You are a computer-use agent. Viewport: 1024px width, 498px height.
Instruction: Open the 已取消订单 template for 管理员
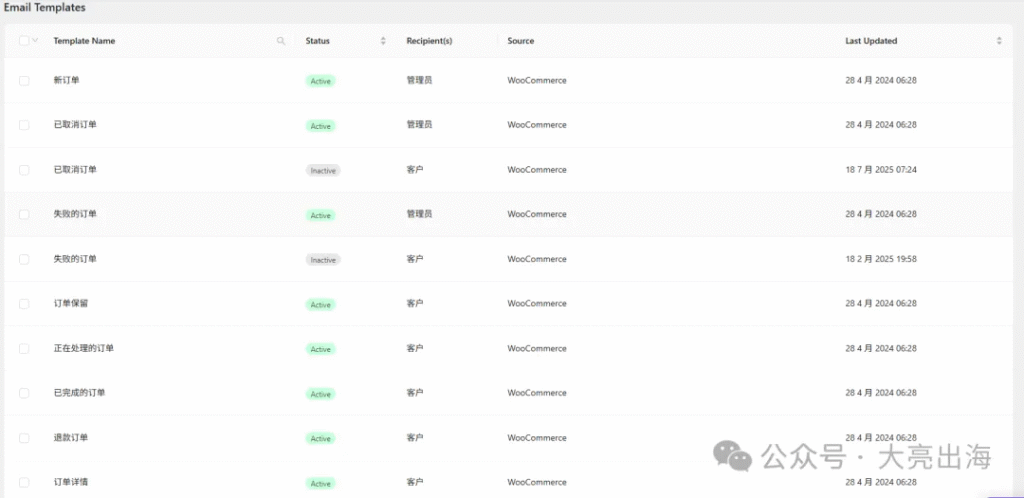[x=75, y=125]
